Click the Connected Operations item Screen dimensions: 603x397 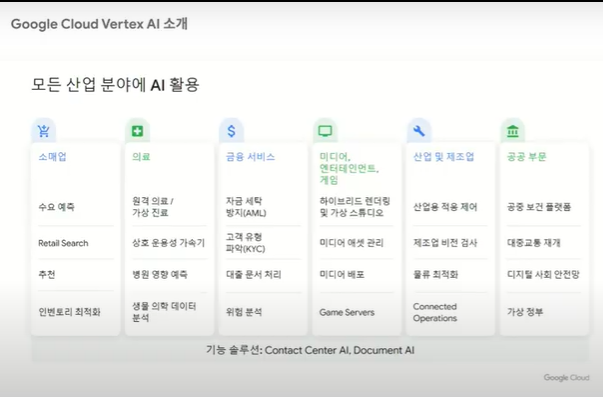click(435, 312)
